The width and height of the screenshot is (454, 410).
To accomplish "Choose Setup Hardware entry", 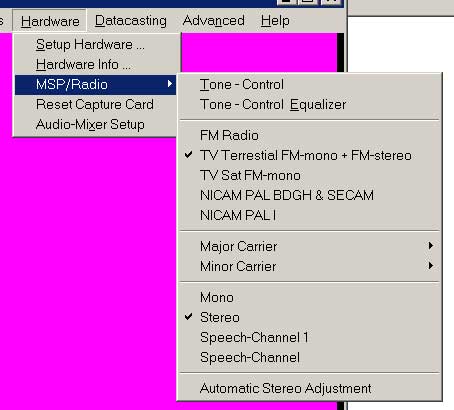I will pyautogui.click(x=96, y=45).
